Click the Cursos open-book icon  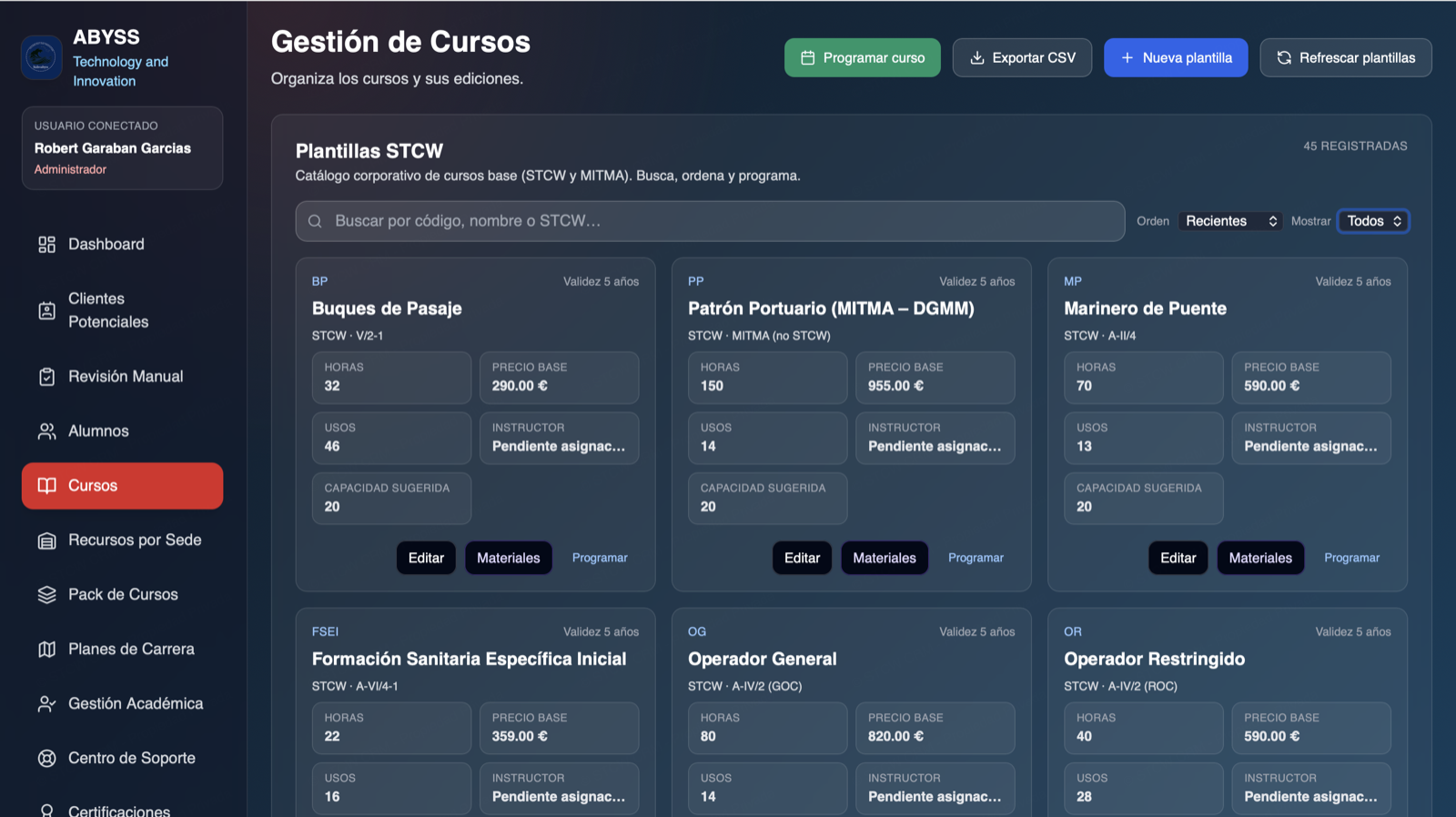(x=46, y=486)
